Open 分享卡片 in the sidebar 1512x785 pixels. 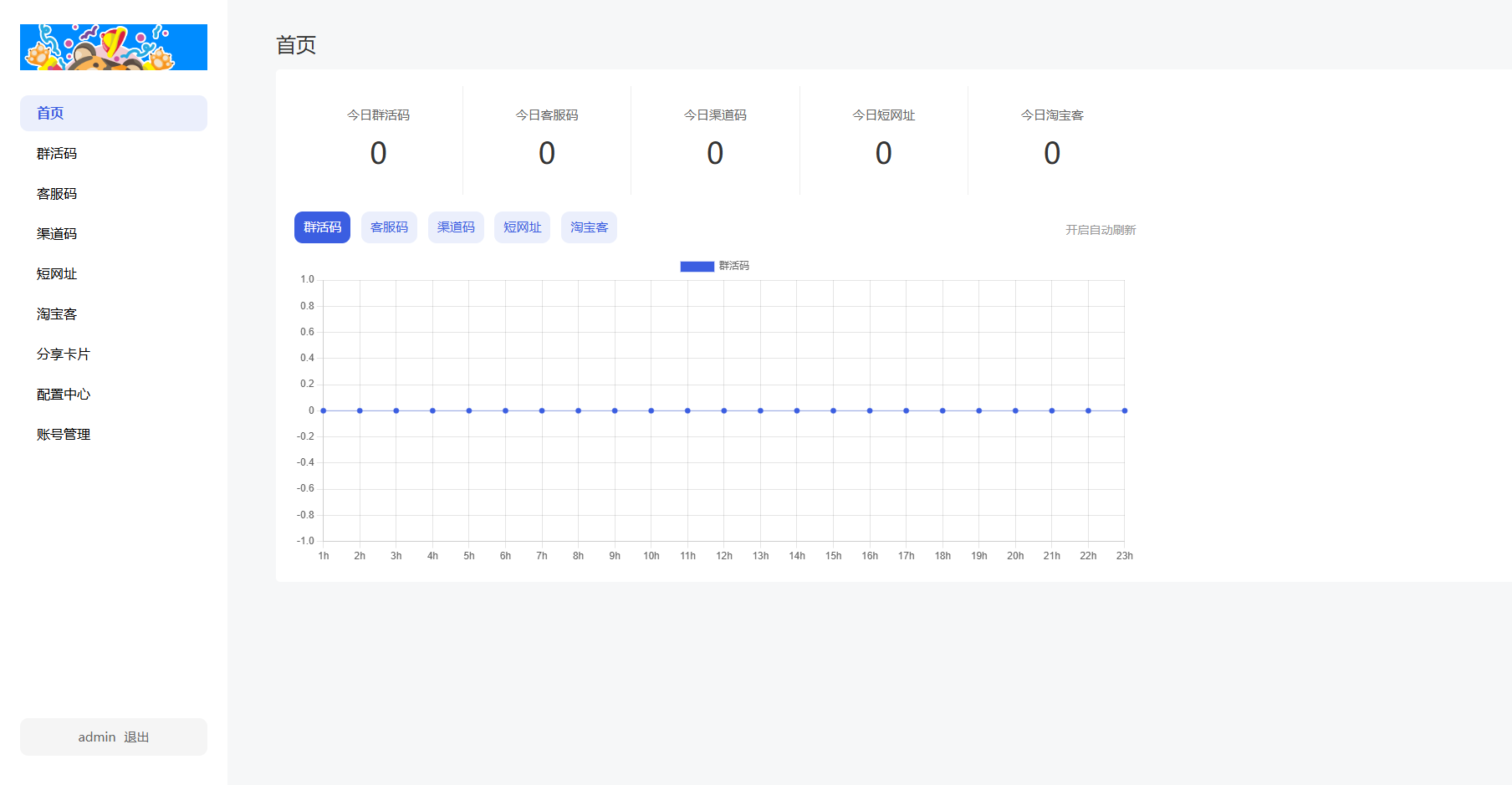tap(63, 354)
